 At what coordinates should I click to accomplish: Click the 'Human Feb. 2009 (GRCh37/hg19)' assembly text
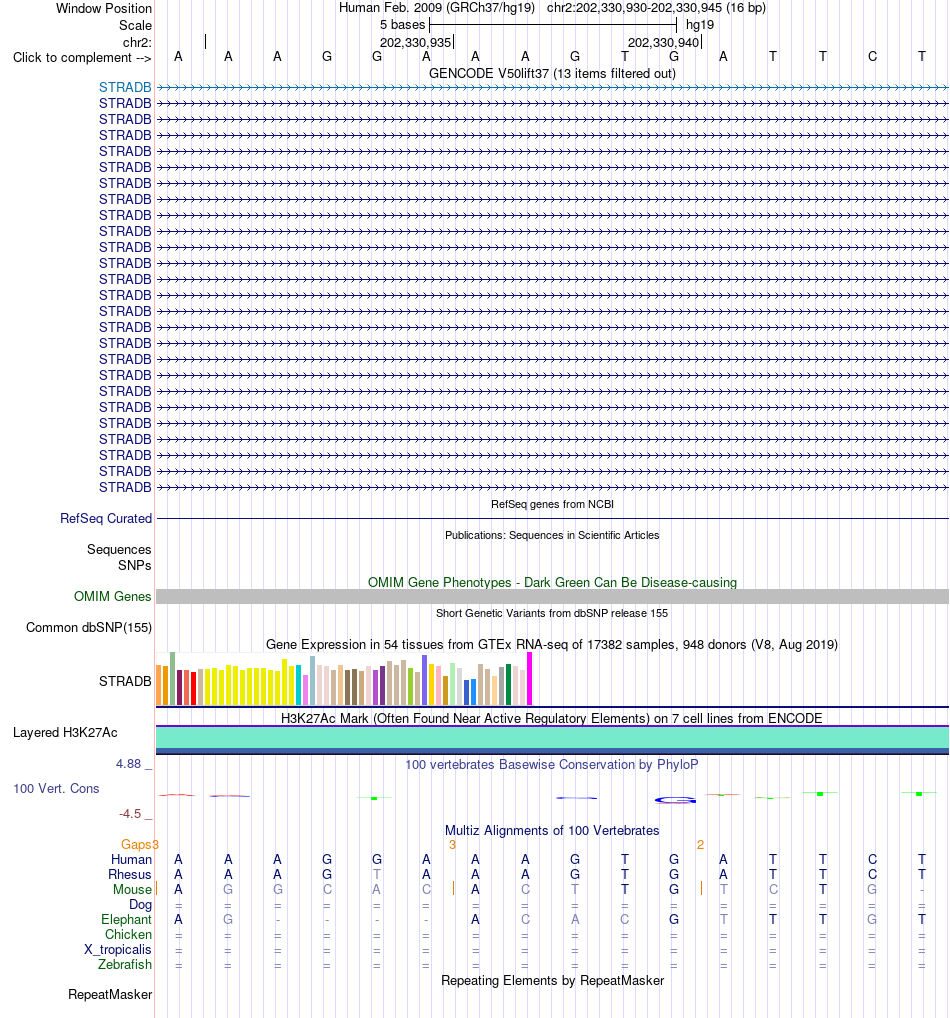pyautogui.click(x=437, y=8)
